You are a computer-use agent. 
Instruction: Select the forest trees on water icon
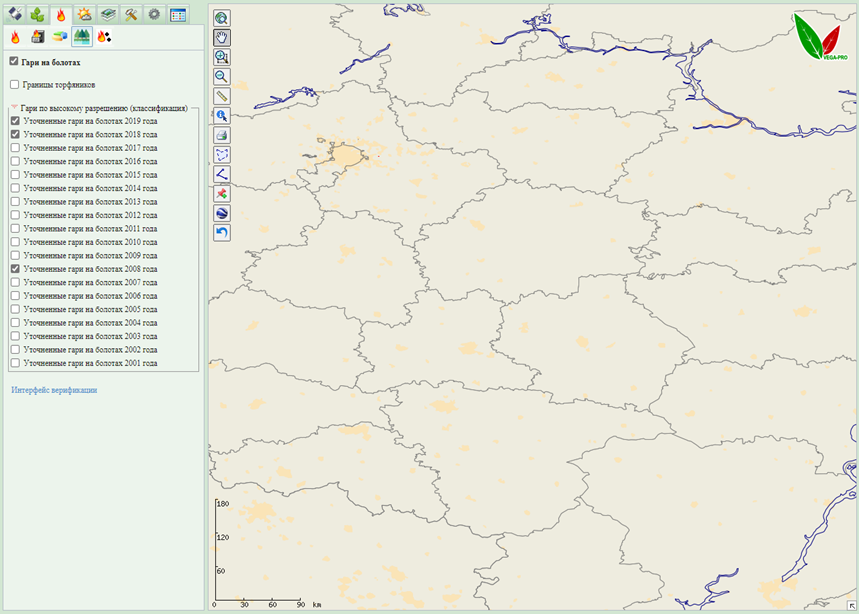[82, 37]
